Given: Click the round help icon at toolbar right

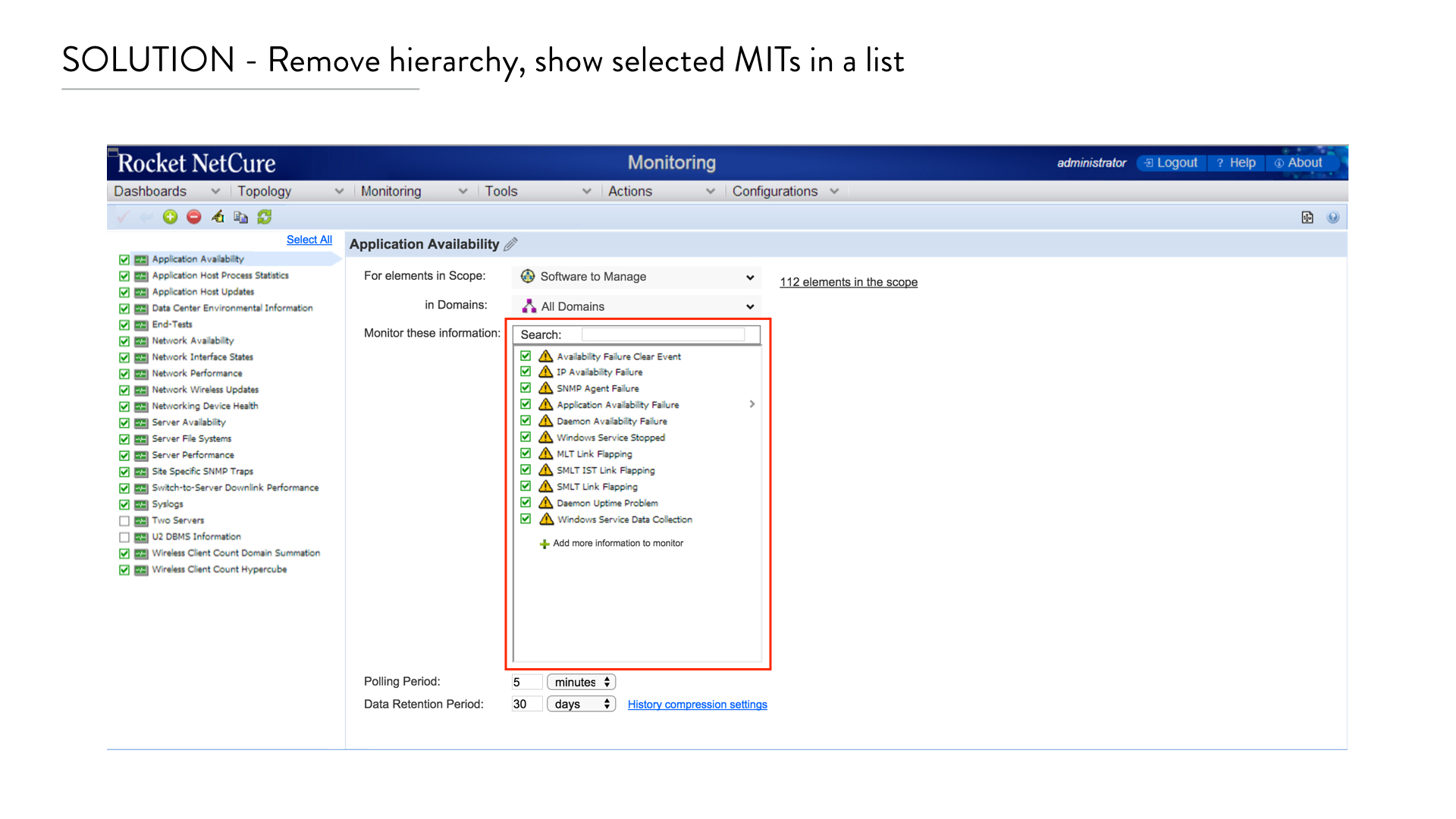Looking at the screenshot, I should click(1332, 218).
